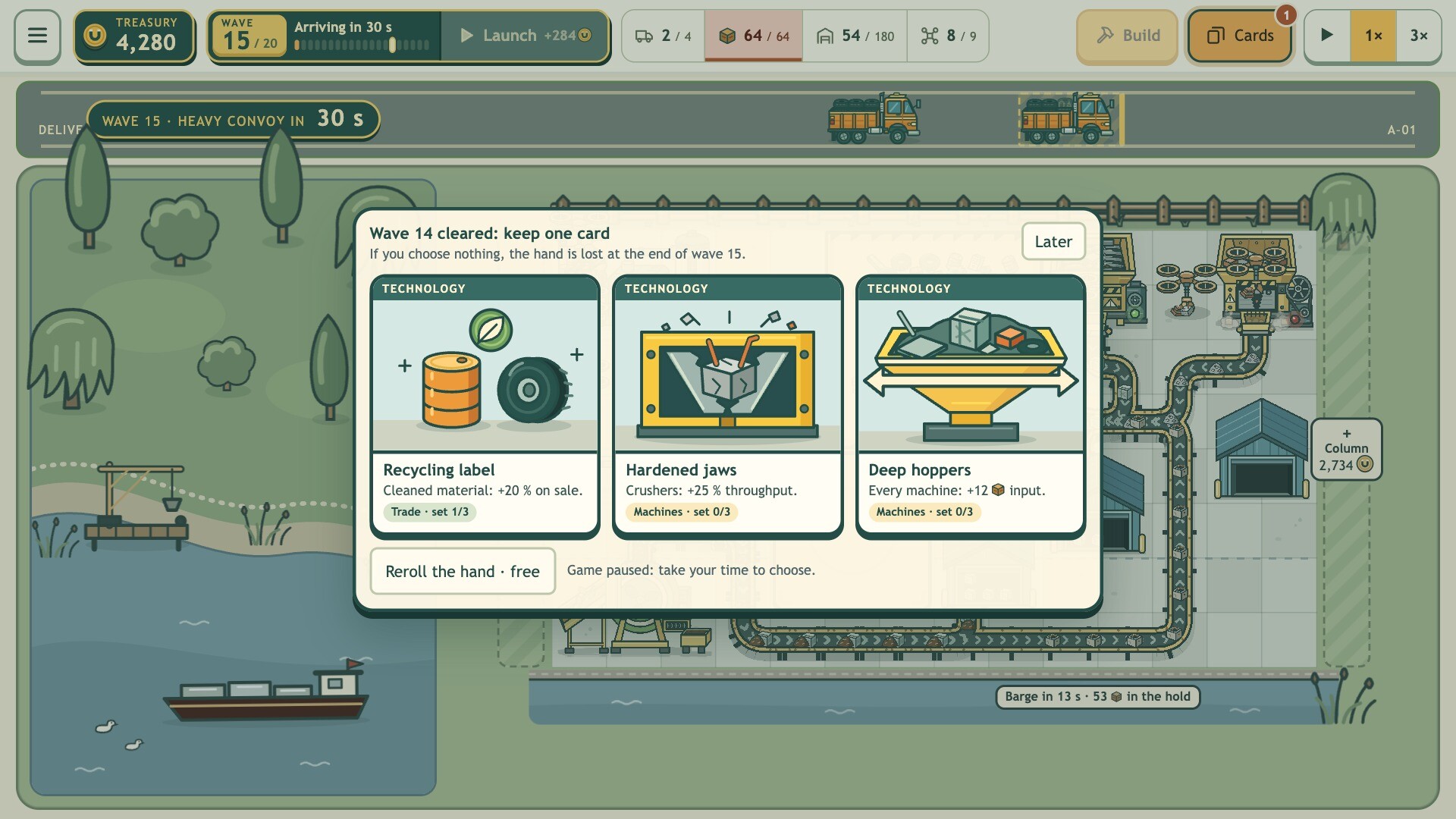Set game speed to 1×
1456x819 pixels.
pyautogui.click(x=1373, y=36)
